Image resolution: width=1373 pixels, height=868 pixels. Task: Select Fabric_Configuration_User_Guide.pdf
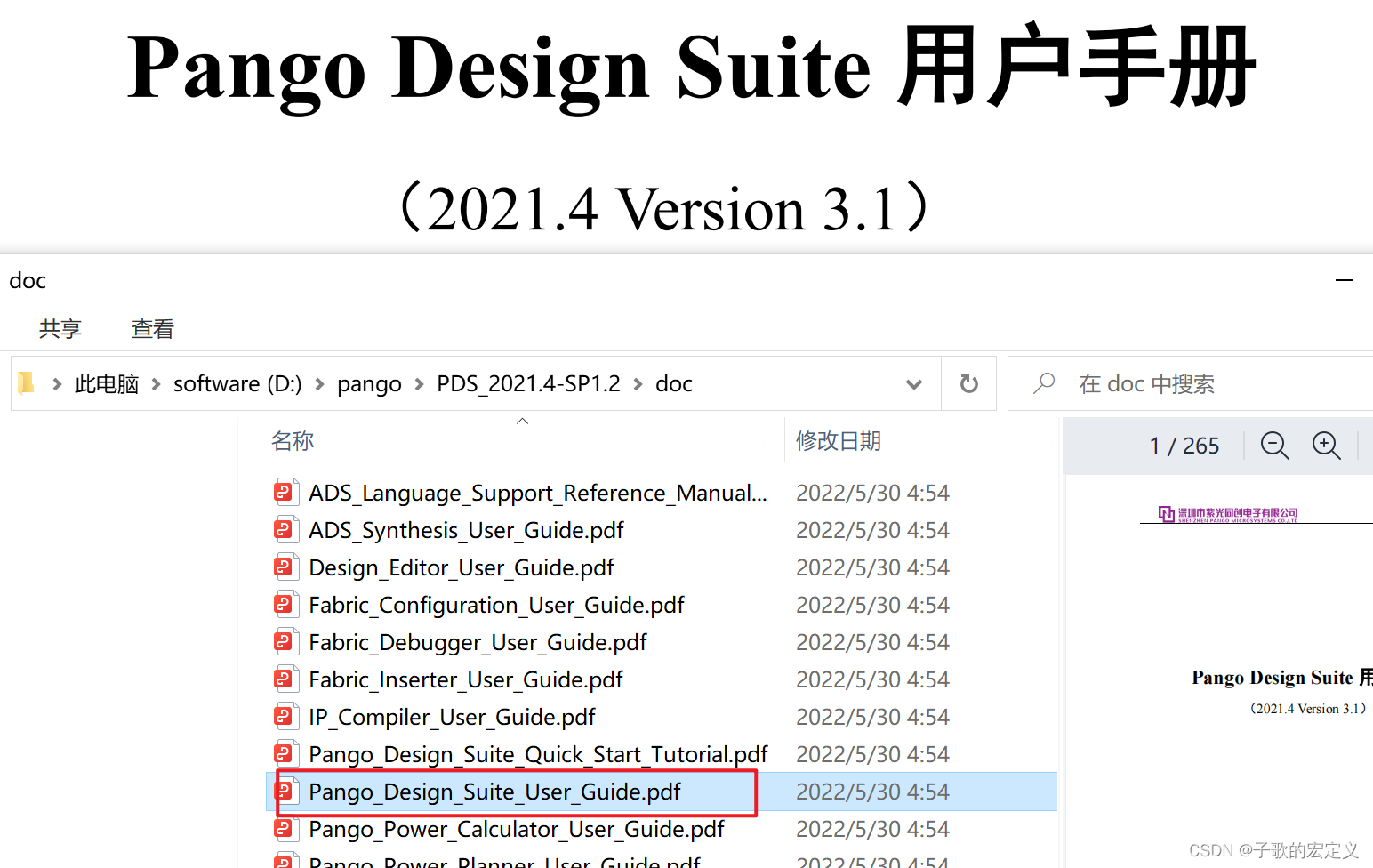click(496, 605)
